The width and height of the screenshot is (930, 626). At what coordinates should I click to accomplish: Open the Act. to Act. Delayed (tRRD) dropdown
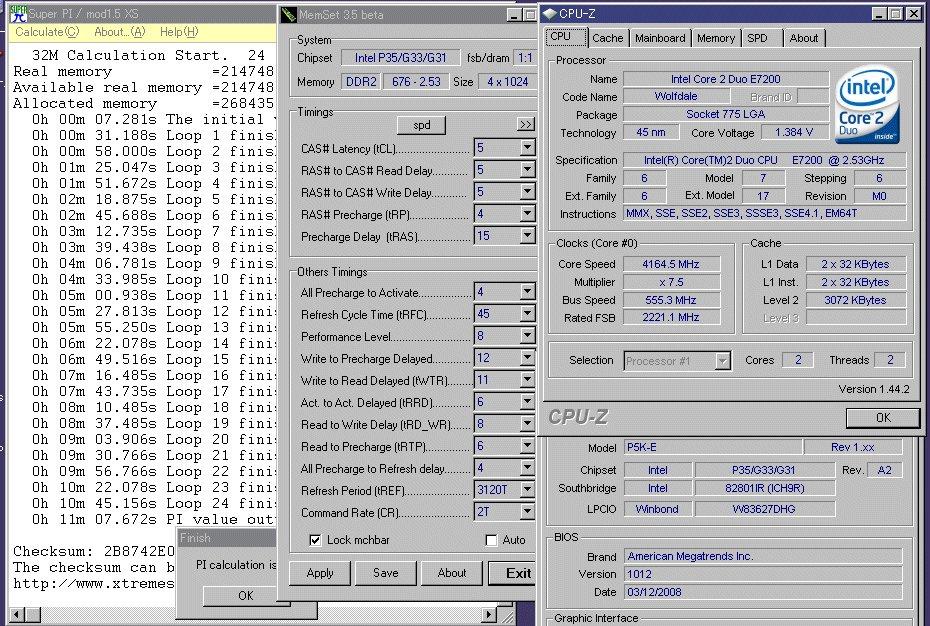pyautogui.click(x=527, y=401)
